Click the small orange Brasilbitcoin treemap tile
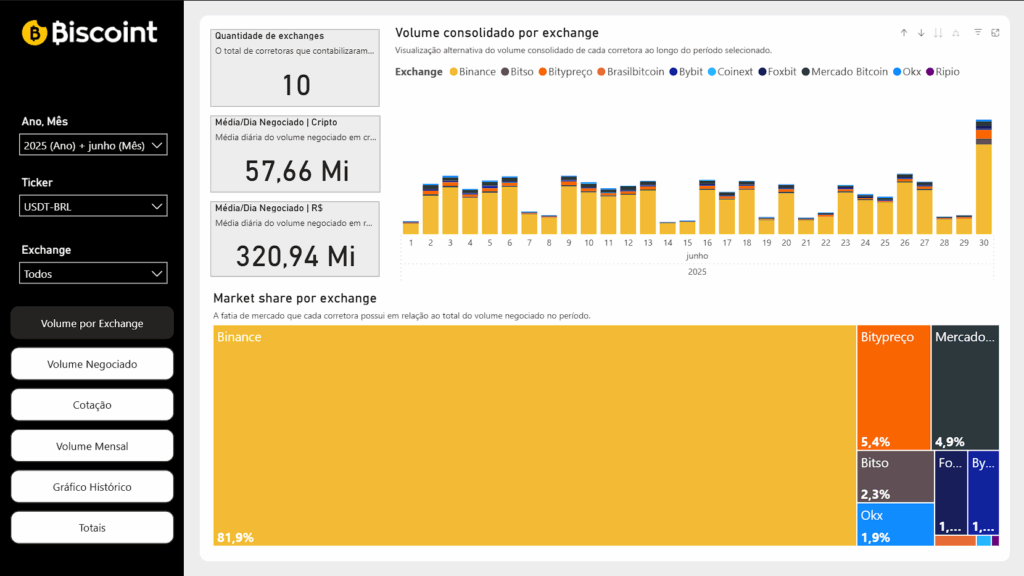1024x576 pixels. 955,541
